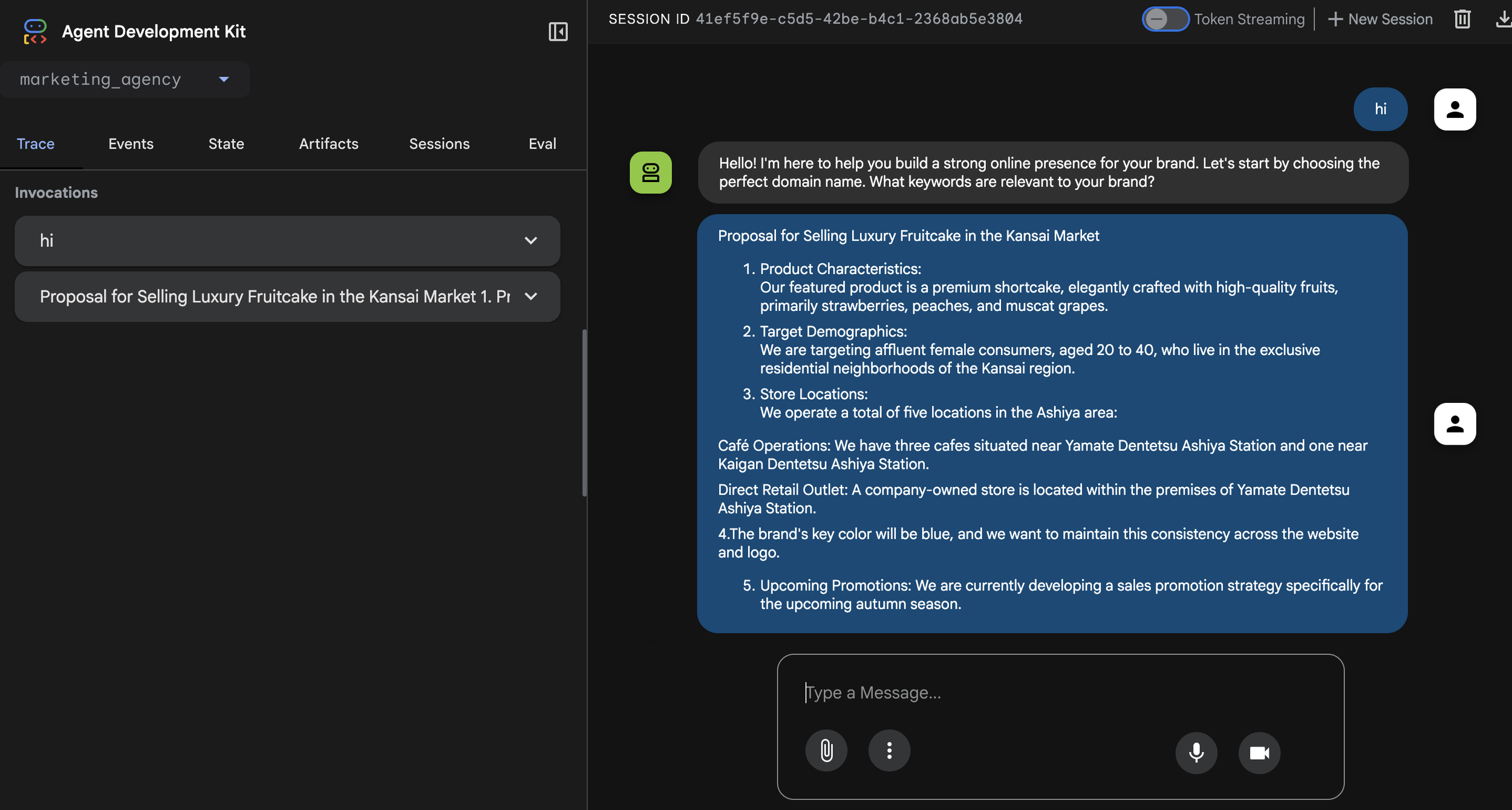The image size is (1512, 810).
Task: Open the three-dot more options menu
Action: (889, 751)
